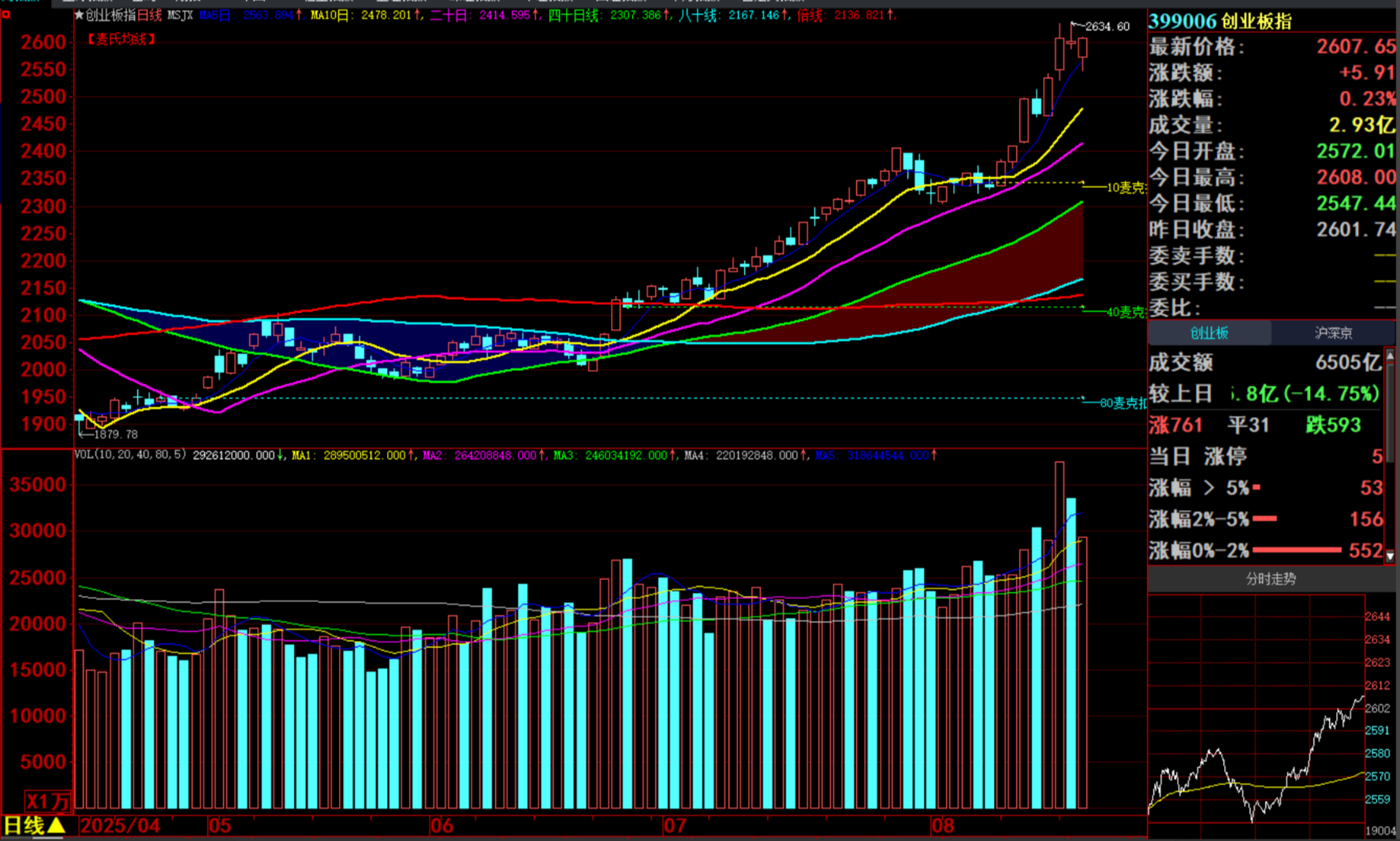Screen dimensions: 1400x841
Task: Click the 涨幅 > 5% bar row
Action: click(x=1265, y=488)
